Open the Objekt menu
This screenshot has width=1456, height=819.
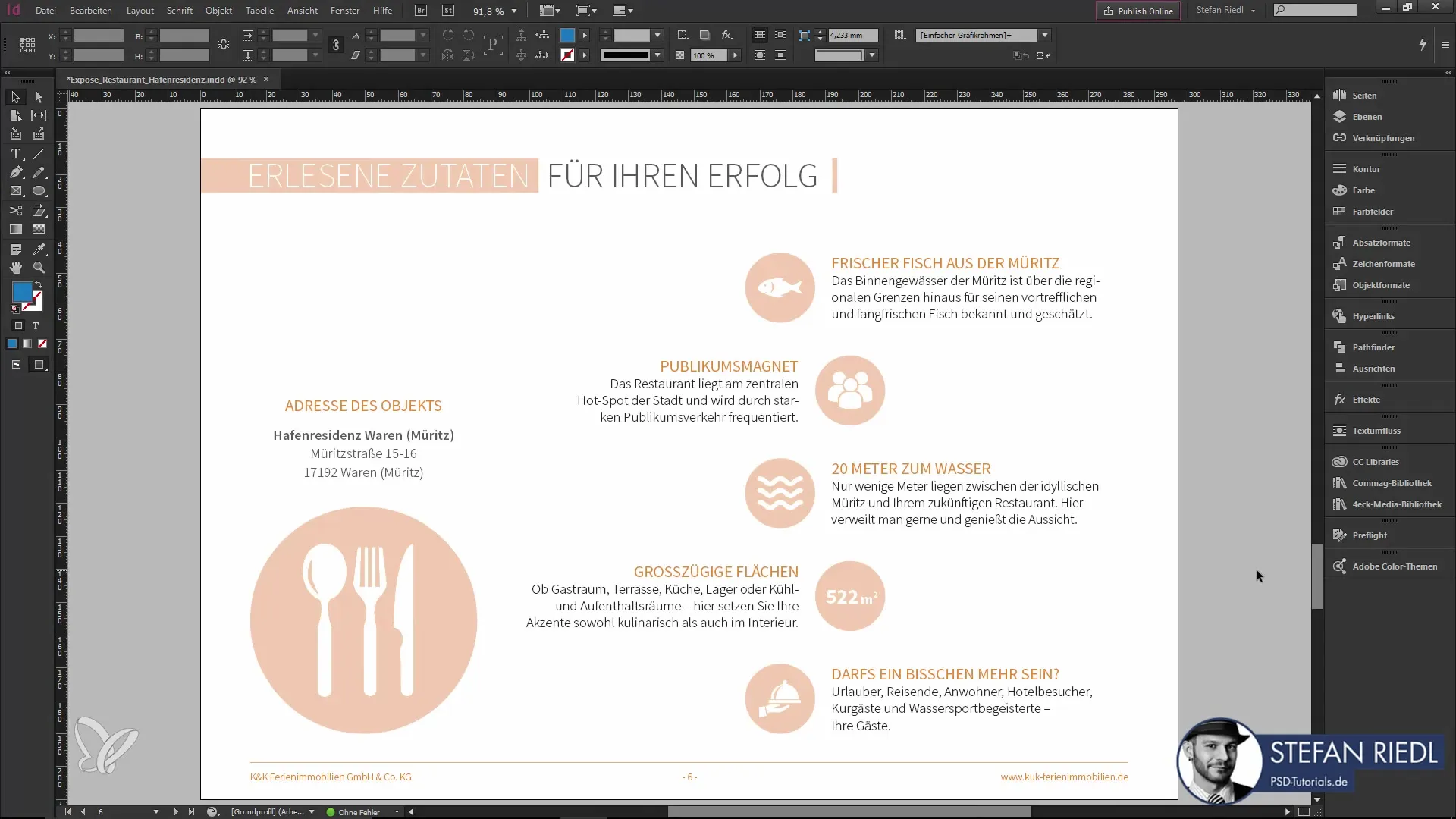pyautogui.click(x=218, y=11)
